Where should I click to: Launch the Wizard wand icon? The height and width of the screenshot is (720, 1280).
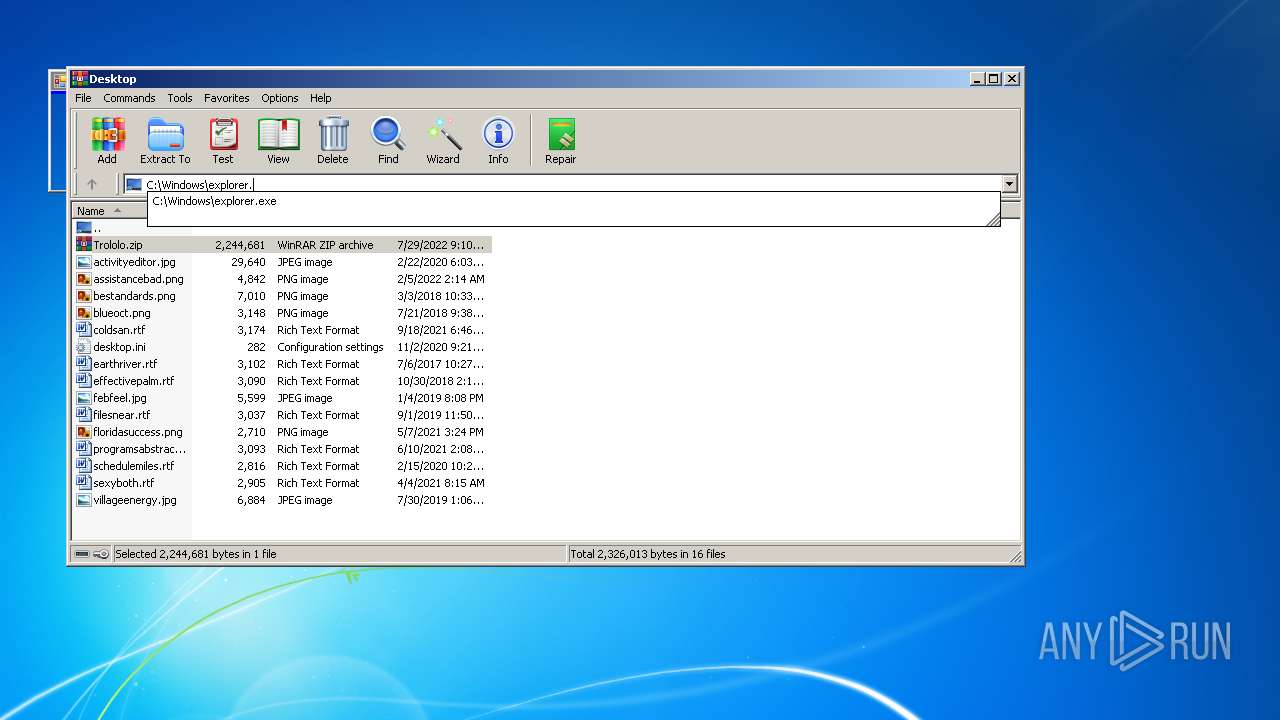[443, 141]
